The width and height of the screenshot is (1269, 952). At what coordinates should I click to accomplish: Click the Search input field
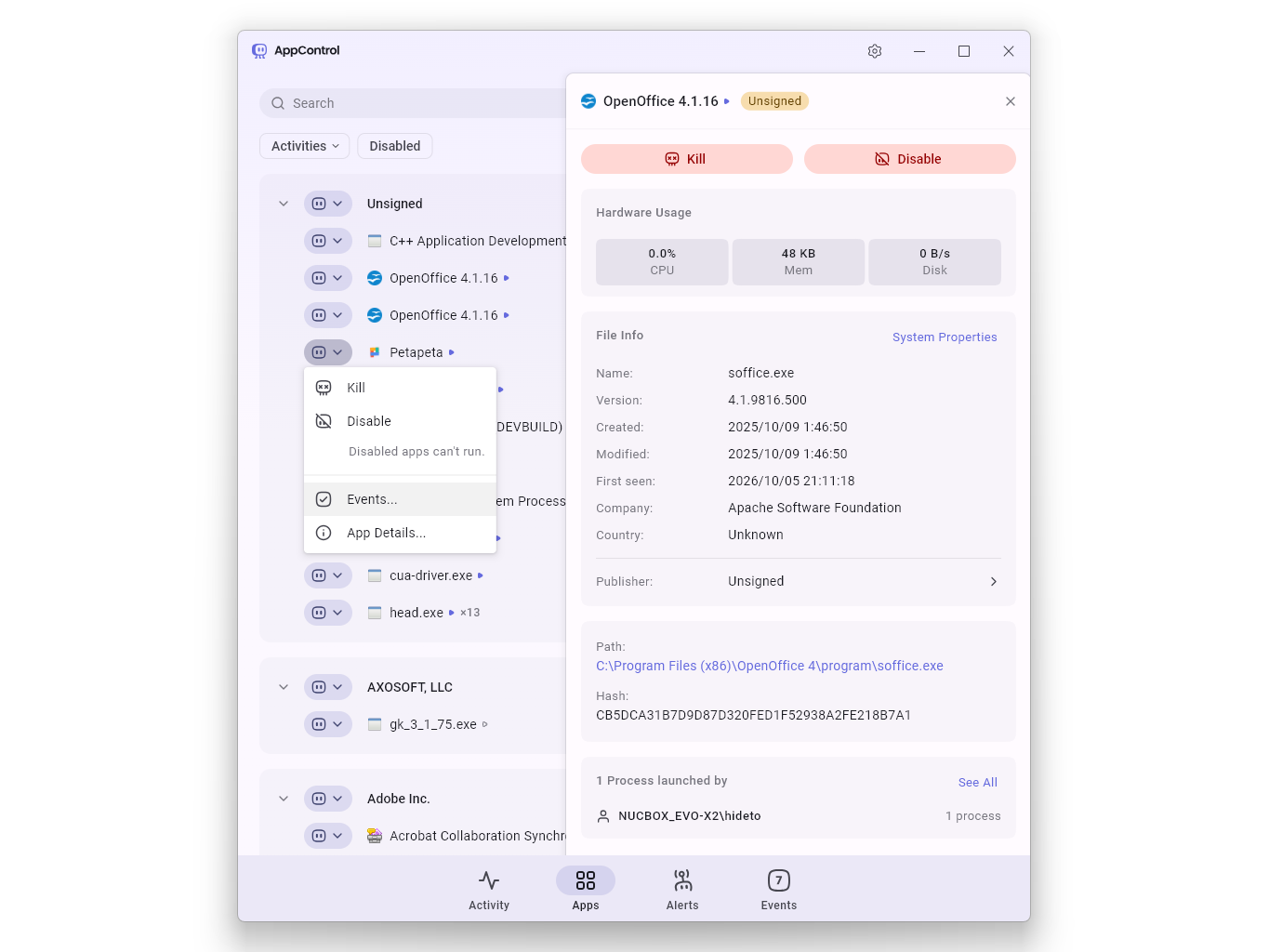414,103
